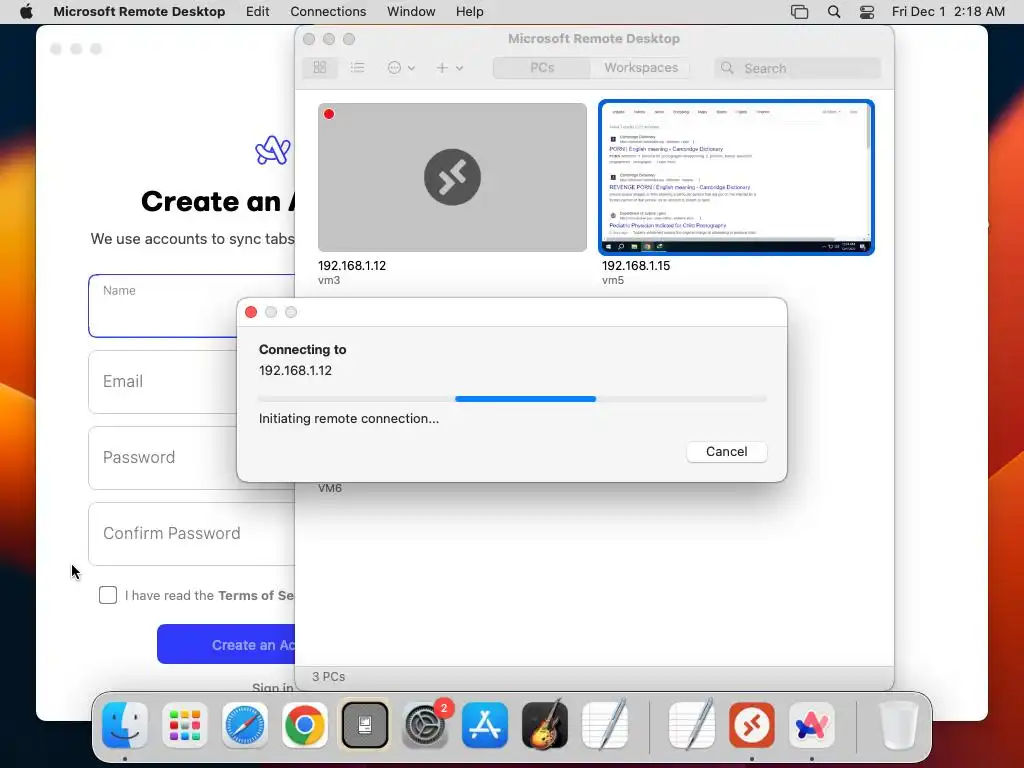Open Google Chrome from the Dock
Image resolution: width=1024 pixels, height=768 pixels.
304,725
